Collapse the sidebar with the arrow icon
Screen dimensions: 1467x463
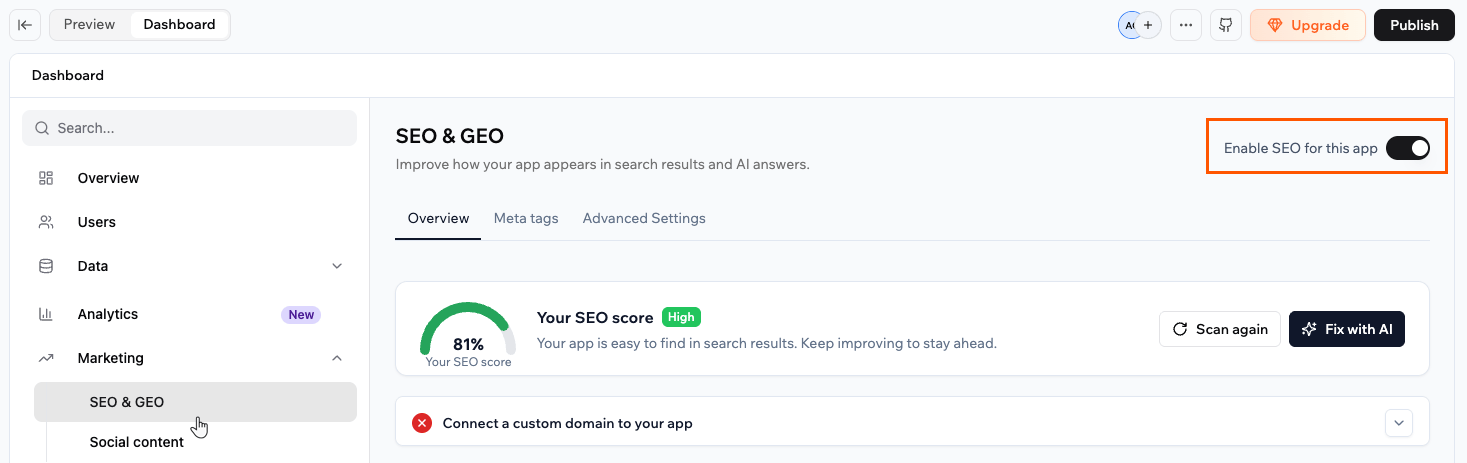pyautogui.click(x=25, y=25)
